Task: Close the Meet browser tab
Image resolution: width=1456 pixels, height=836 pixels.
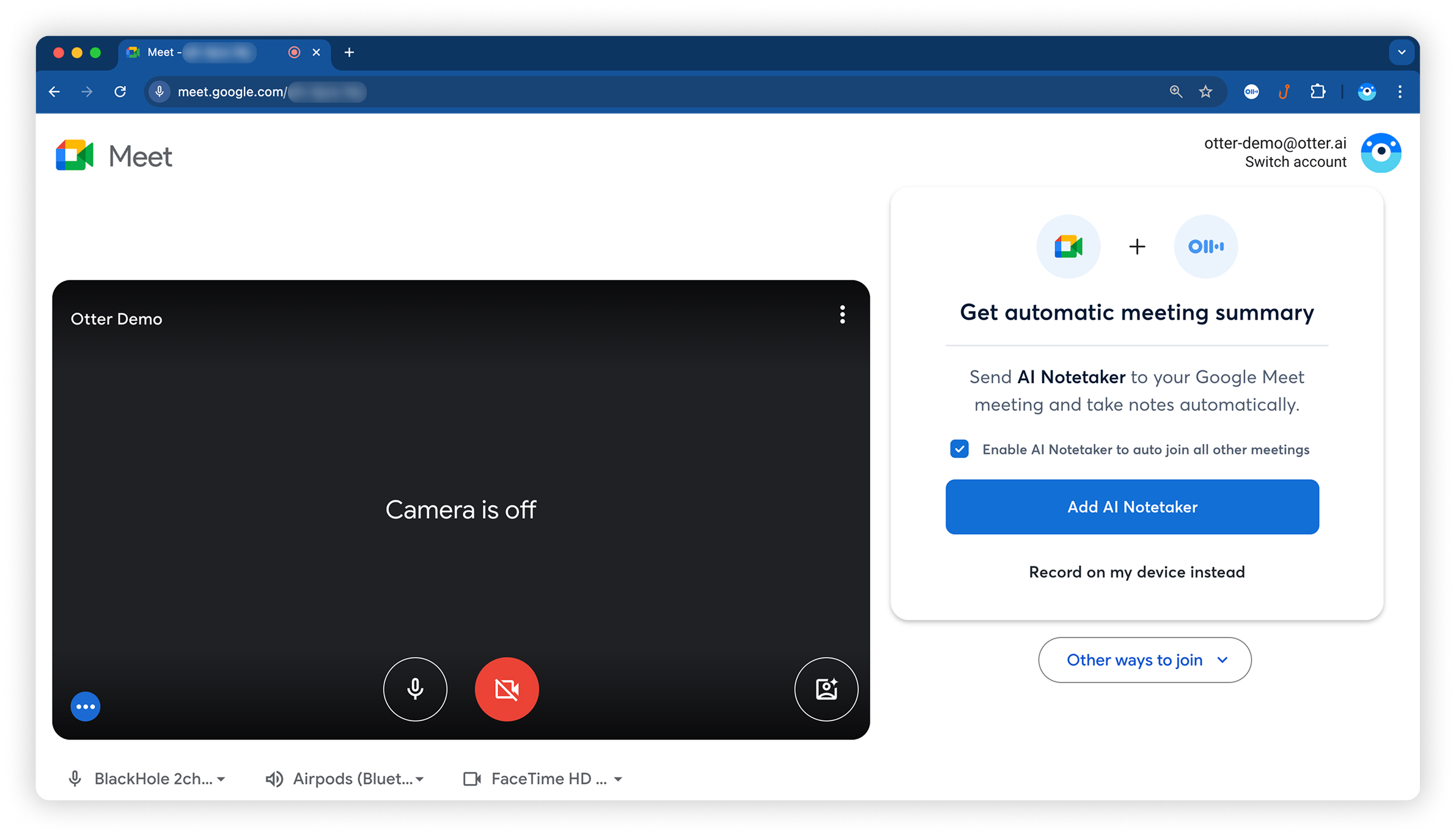Action: 316,53
